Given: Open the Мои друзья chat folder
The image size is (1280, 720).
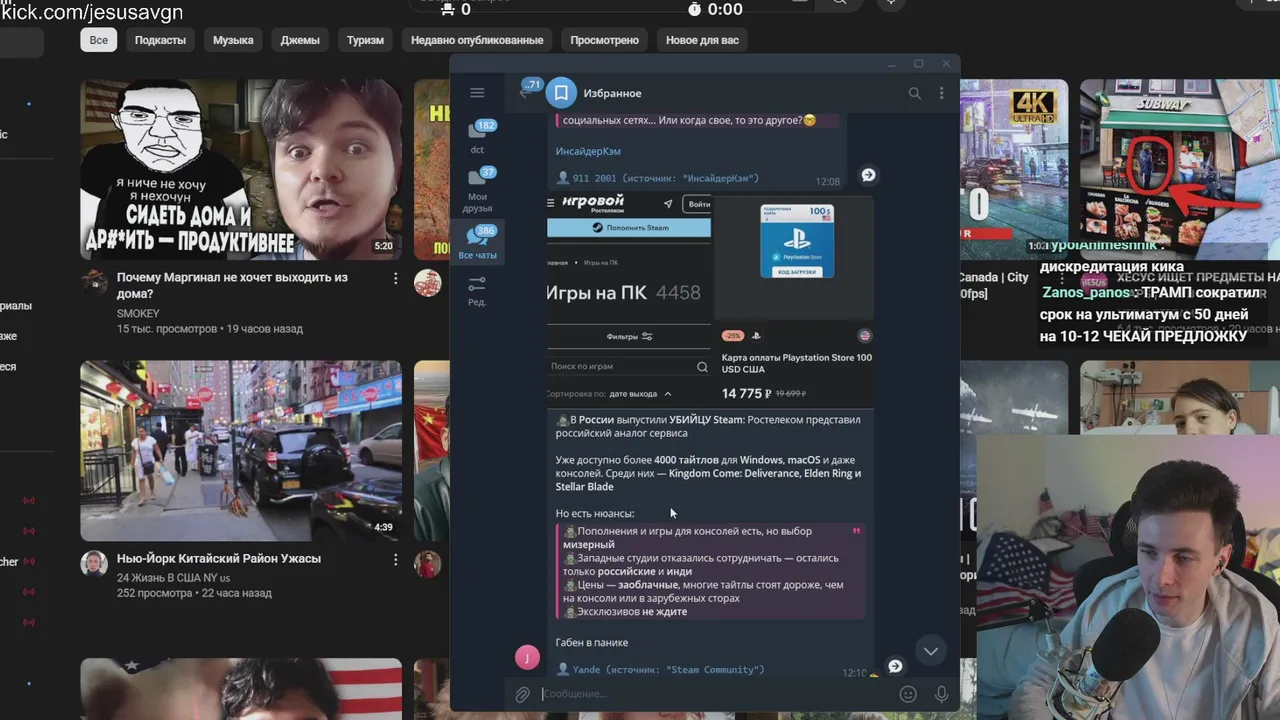Looking at the screenshot, I should (x=478, y=190).
